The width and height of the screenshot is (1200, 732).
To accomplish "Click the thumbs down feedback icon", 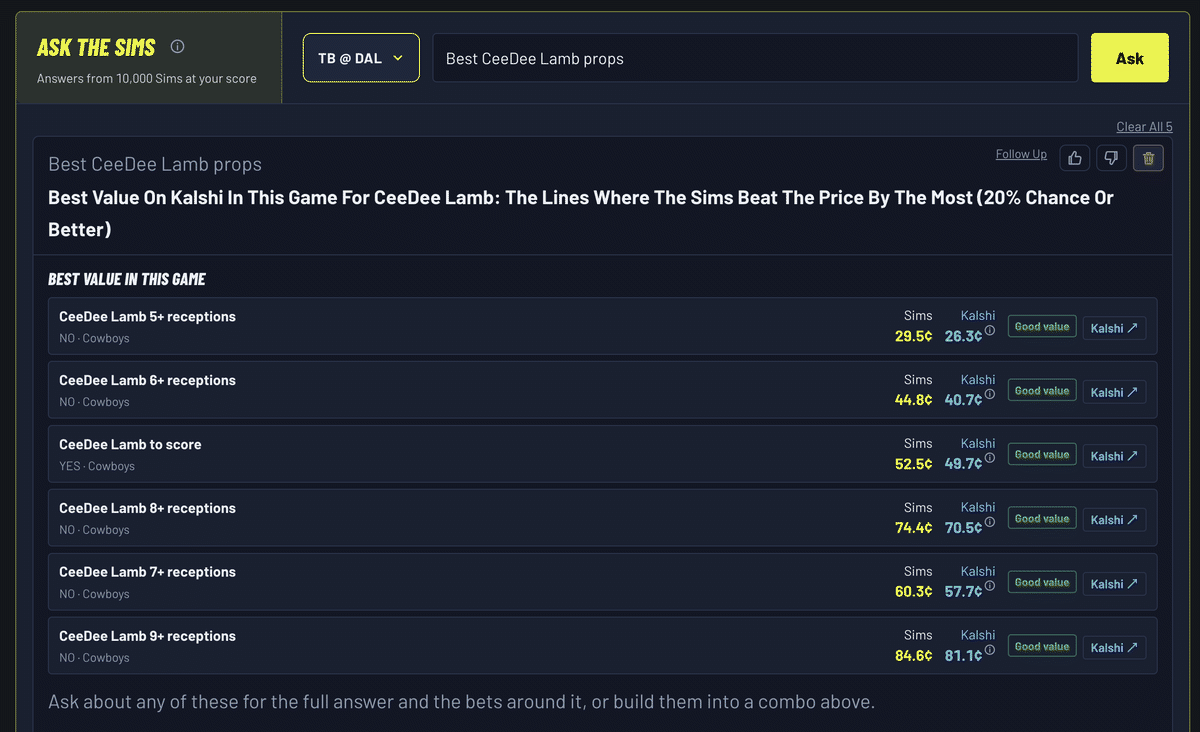I will pyautogui.click(x=1112, y=158).
